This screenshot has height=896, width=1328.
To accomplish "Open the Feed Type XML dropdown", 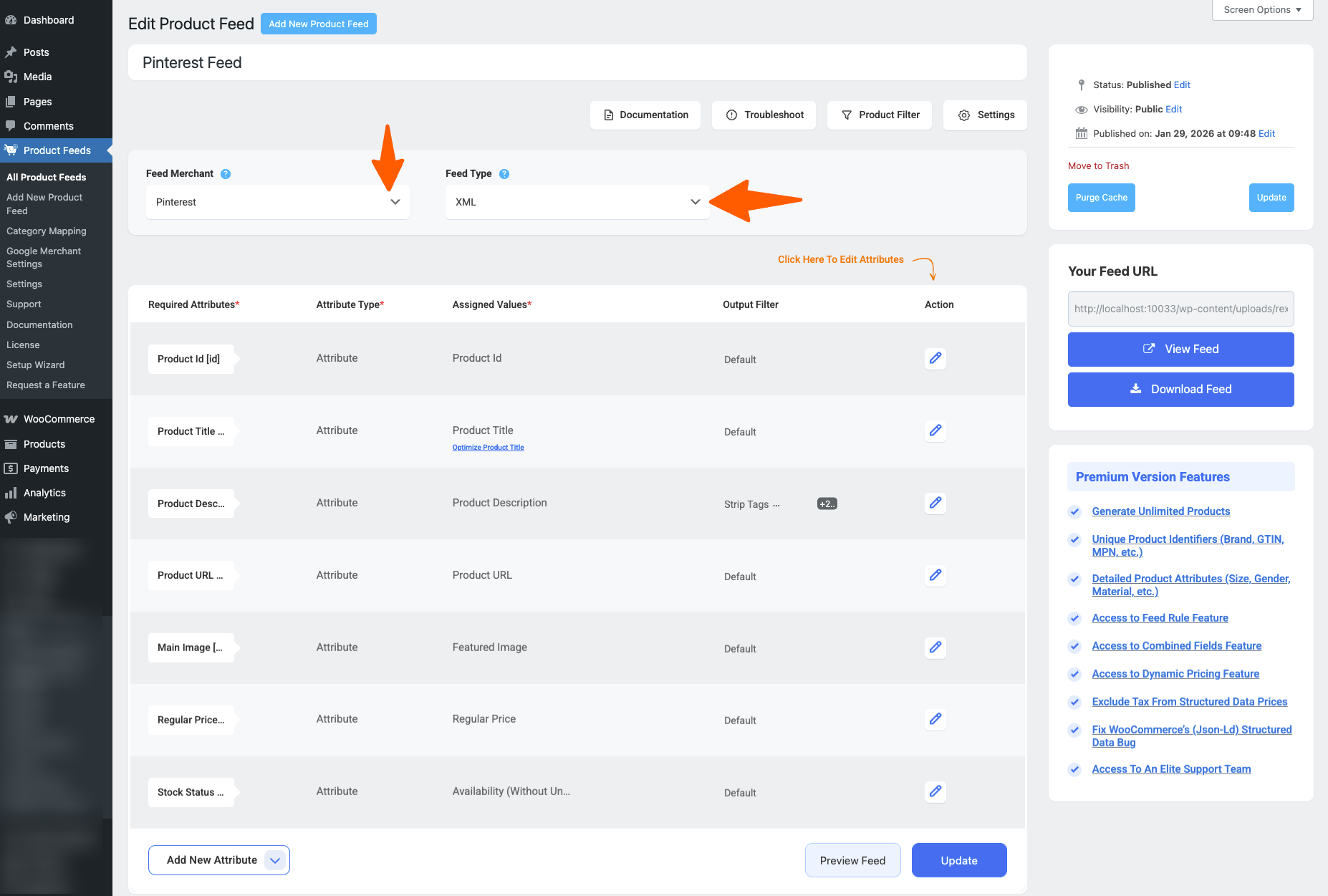I will pos(577,202).
